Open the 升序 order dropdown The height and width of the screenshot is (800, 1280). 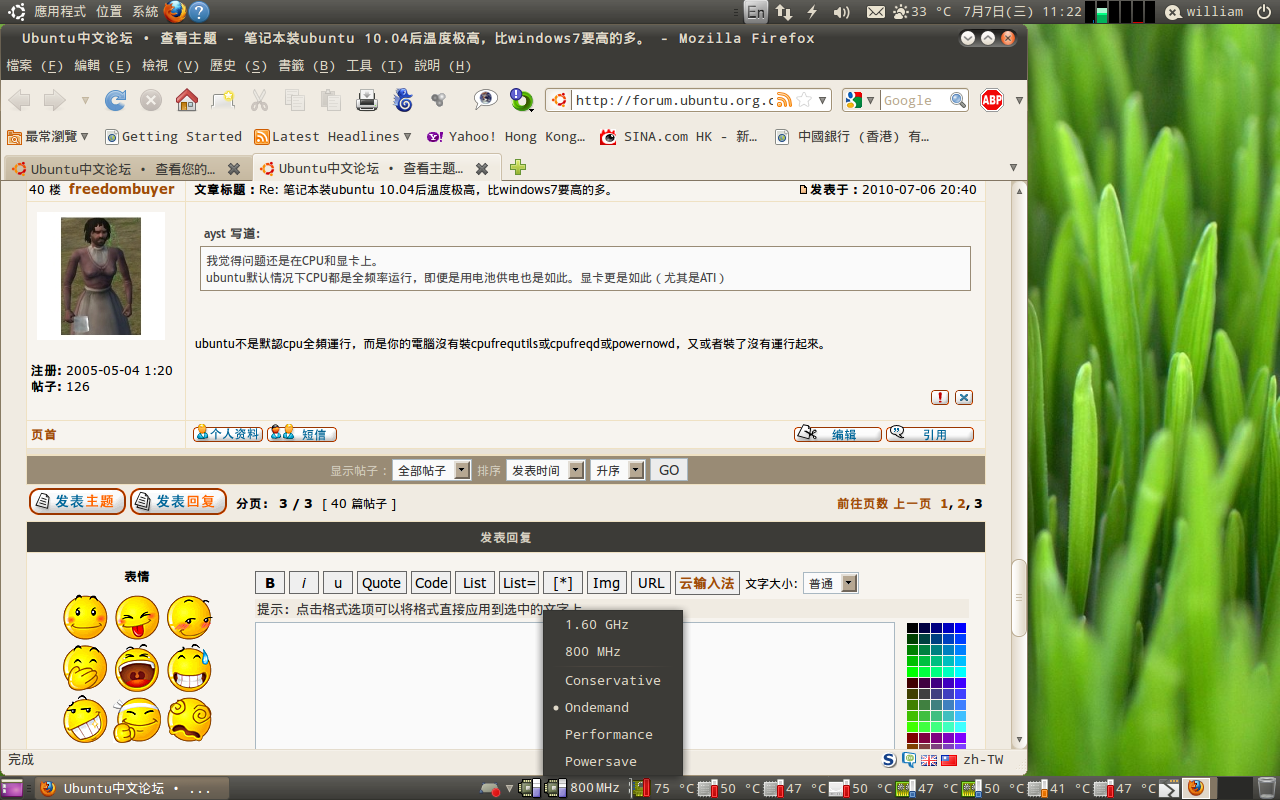(617, 470)
